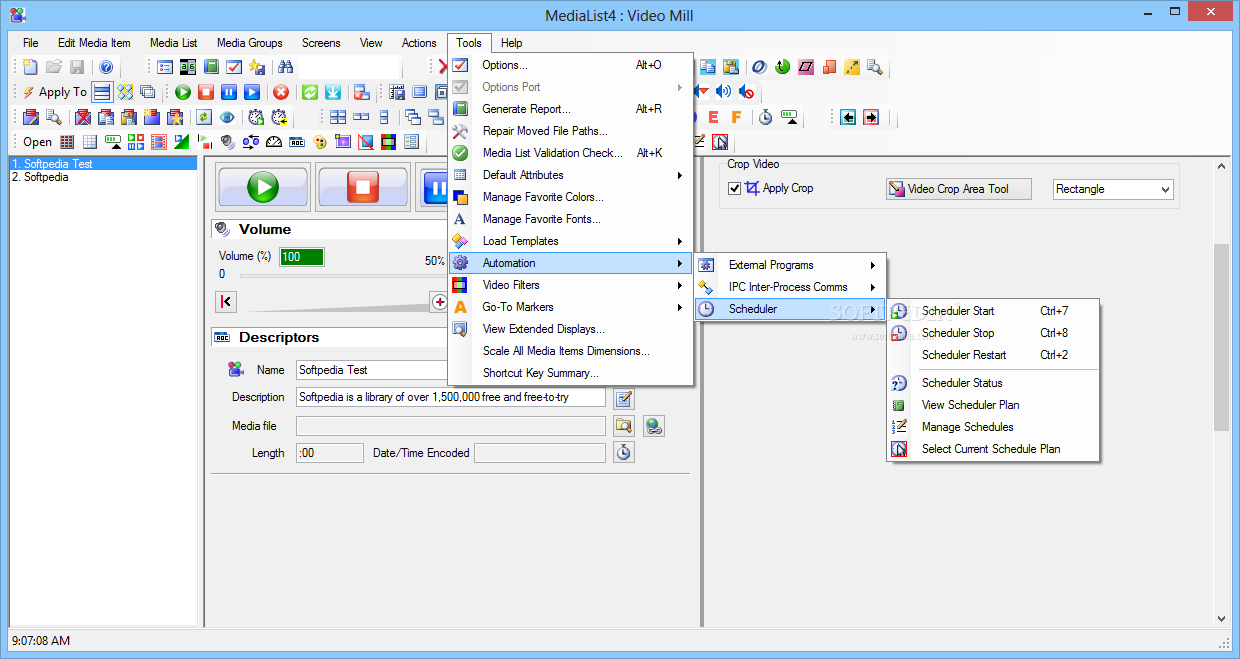
Task: Click the large red stop button
Action: coord(362,187)
